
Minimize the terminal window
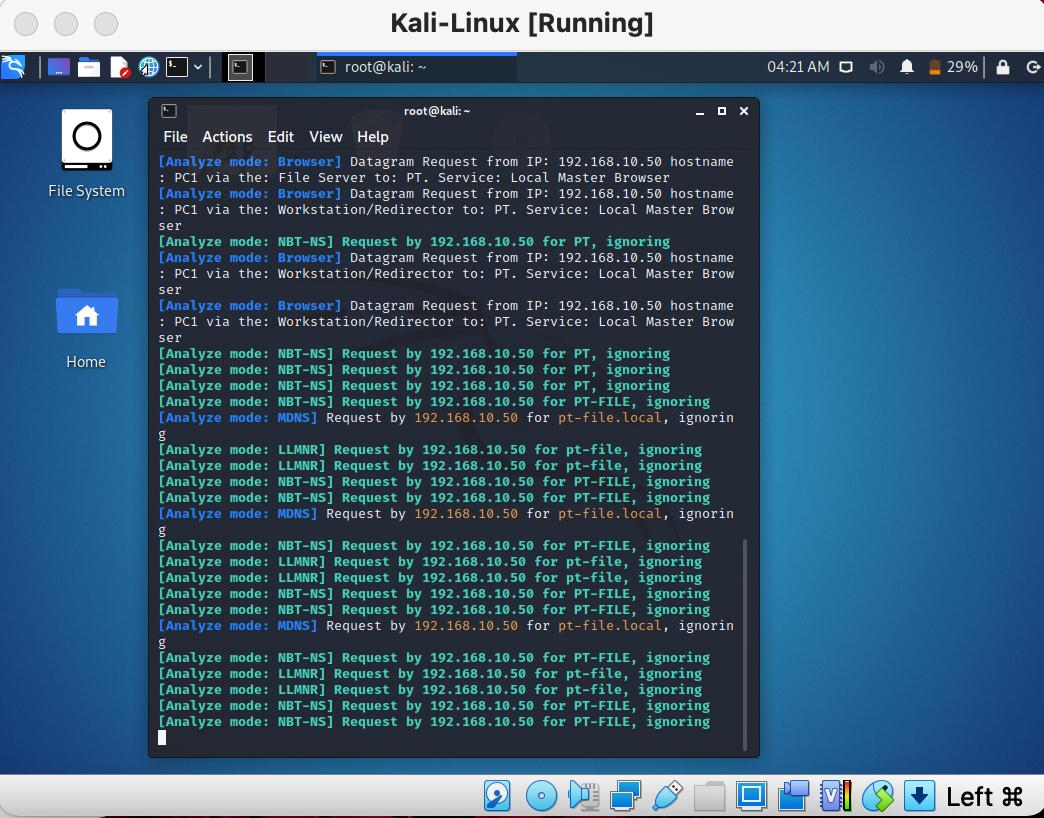coord(700,111)
